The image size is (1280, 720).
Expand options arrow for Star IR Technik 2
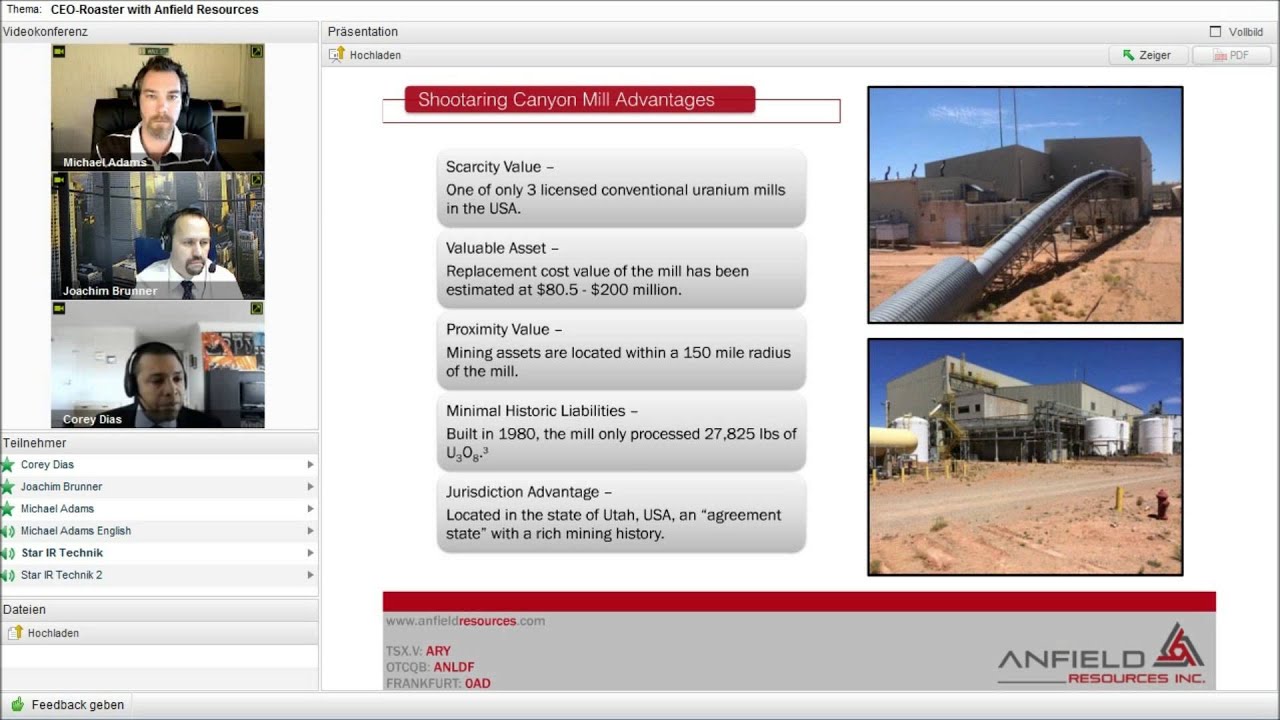click(x=310, y=575)
